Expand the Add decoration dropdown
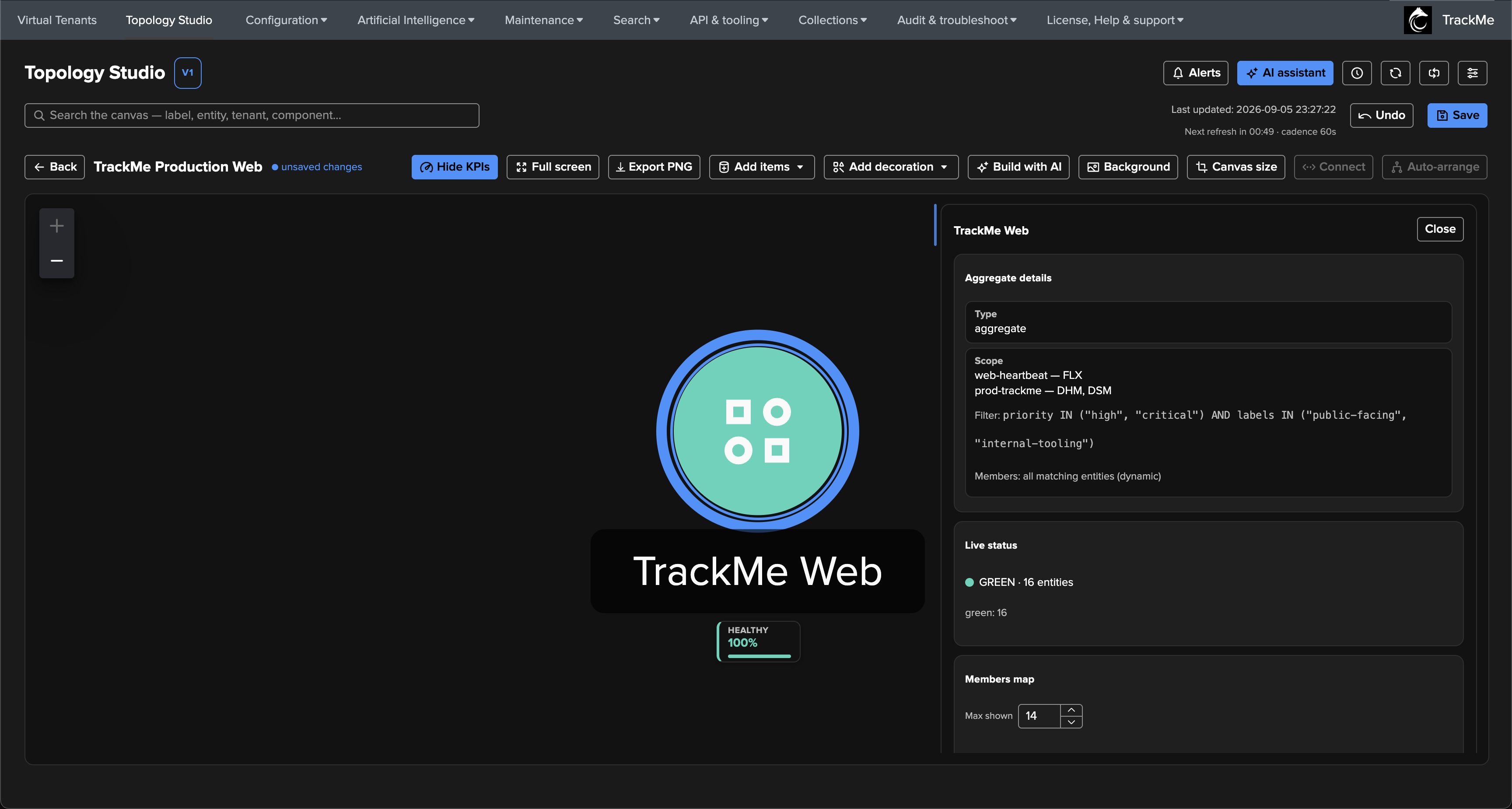The width and height of the screenshot is (1512, 809). [891, 167]
